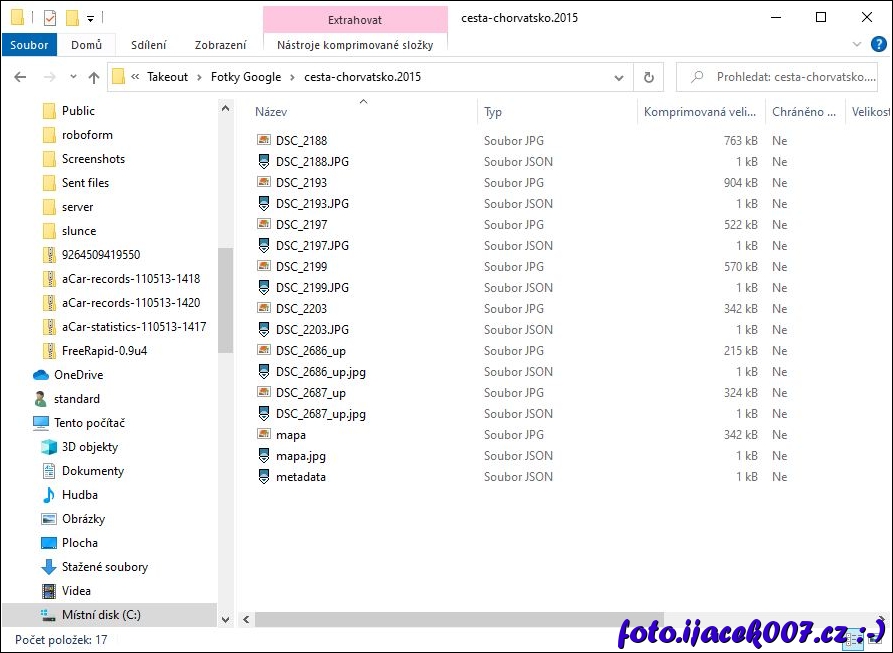The height and width of the screenshot is (653, 893).
Task: Open the Soubor menu
Action: 29,45
